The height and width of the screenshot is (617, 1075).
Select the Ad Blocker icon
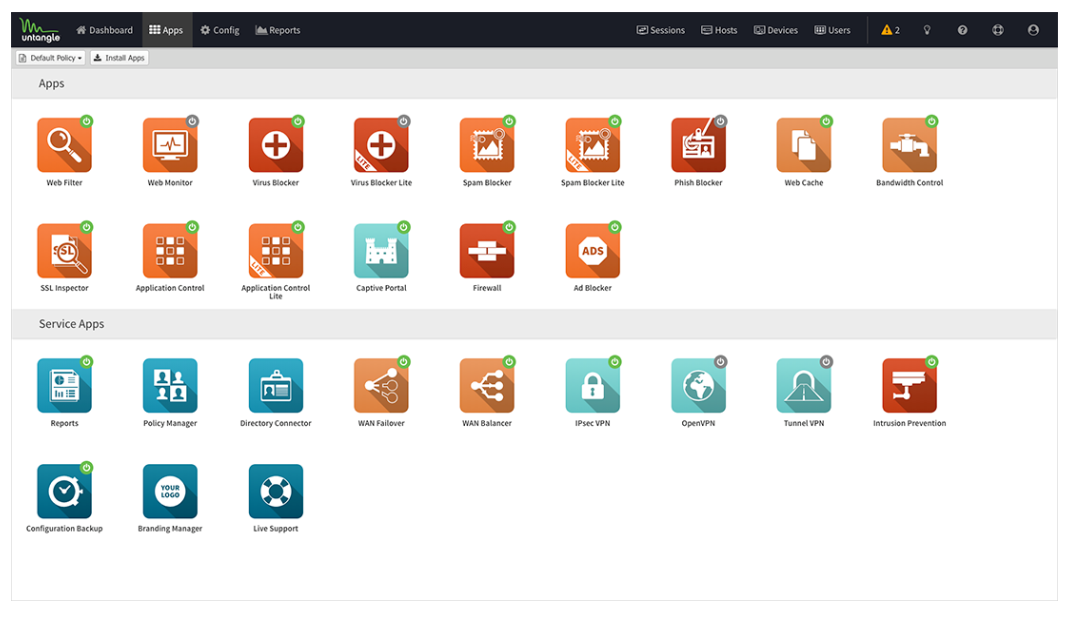pyautogui.click(x=592, y=251)
